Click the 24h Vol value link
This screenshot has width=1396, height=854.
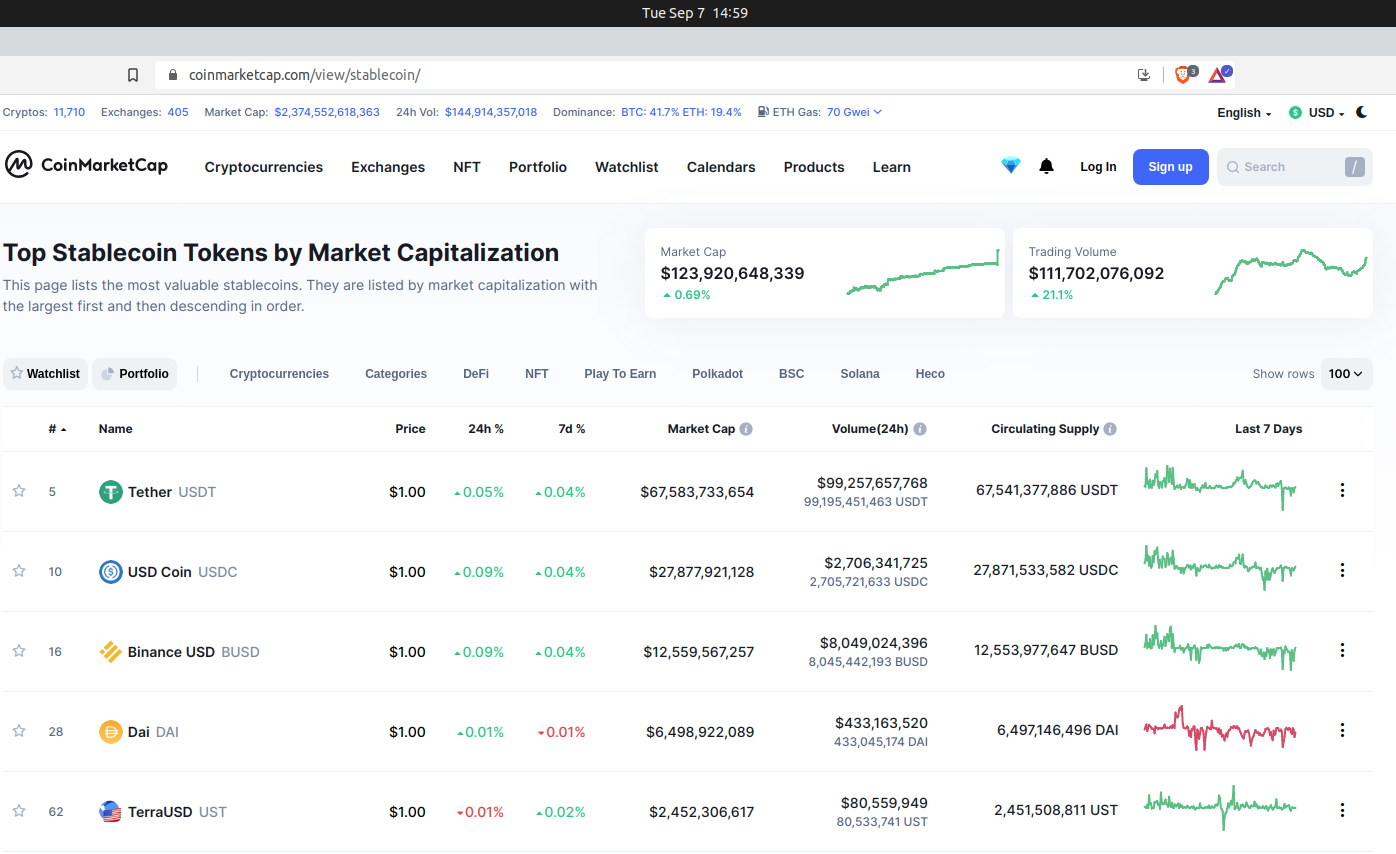(491, 112)
